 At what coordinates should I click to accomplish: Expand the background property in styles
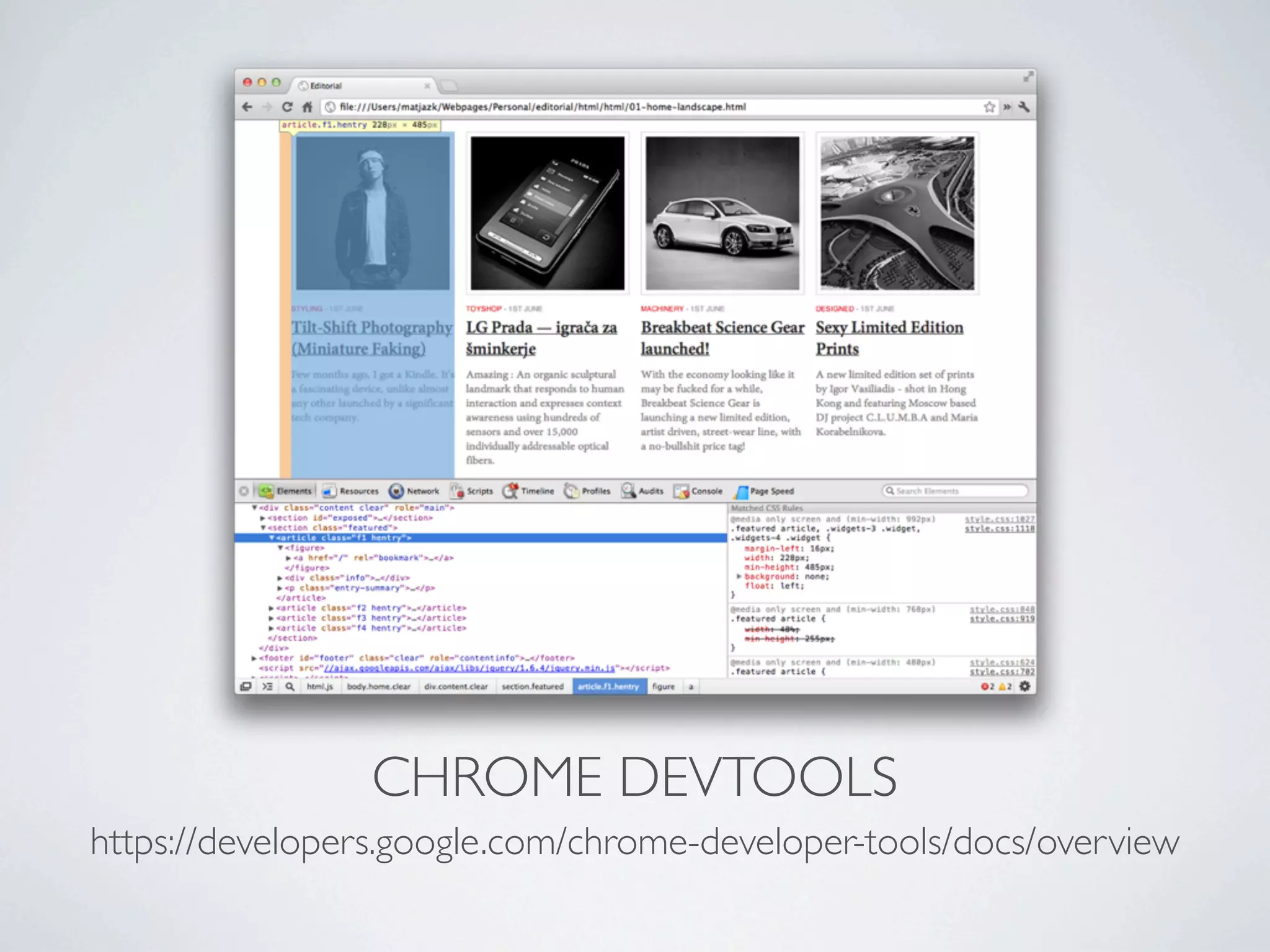739,576
